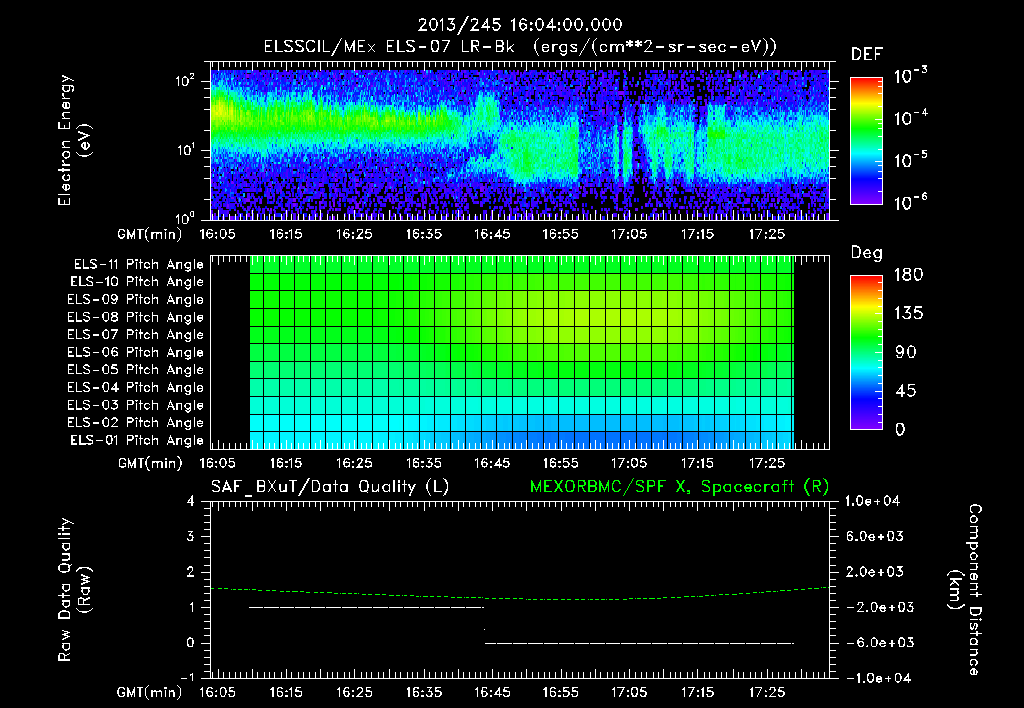
Task: Click the 17:15 tick under the pitch angle panel
Action: 697,464
